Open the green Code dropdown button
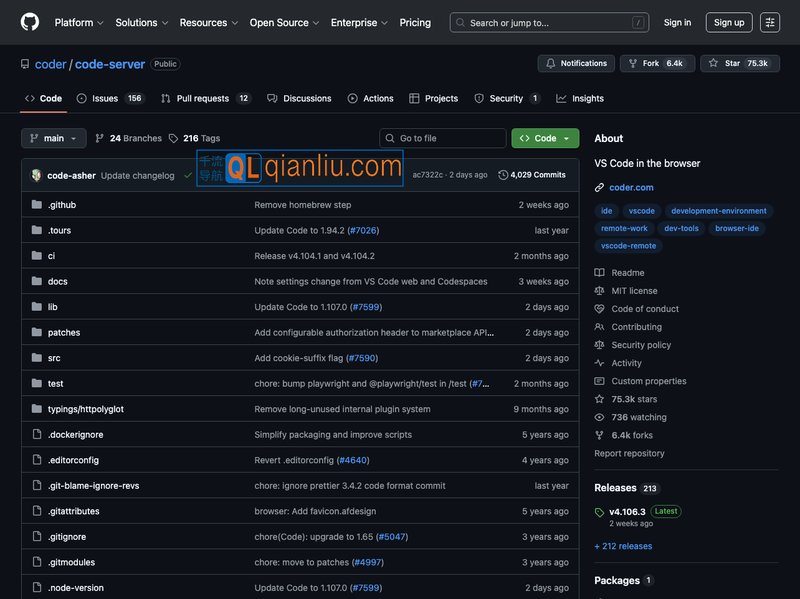Viewport: 800px width, 599px height. pyautogui.click(x=545, y=138)
